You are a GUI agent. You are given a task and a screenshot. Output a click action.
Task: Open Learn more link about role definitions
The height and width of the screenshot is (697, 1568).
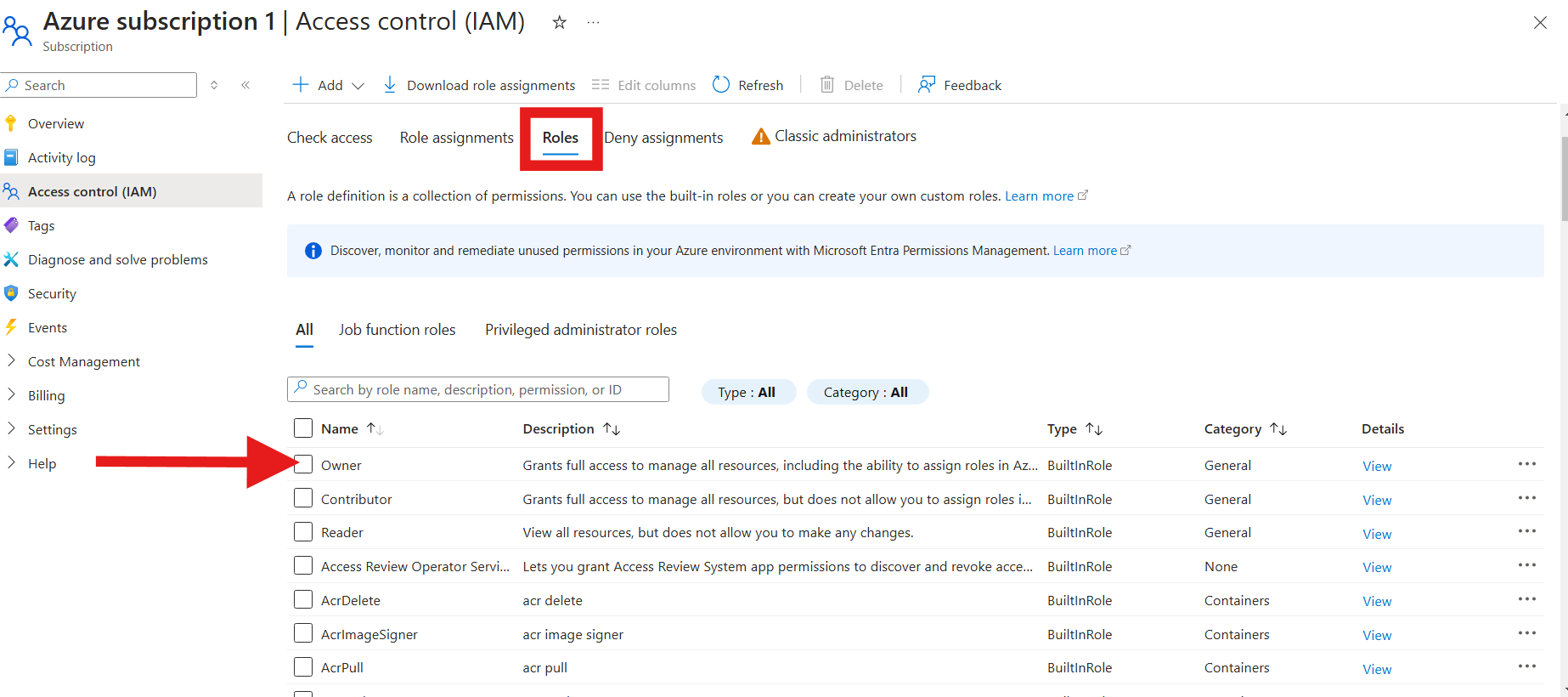1046,196
